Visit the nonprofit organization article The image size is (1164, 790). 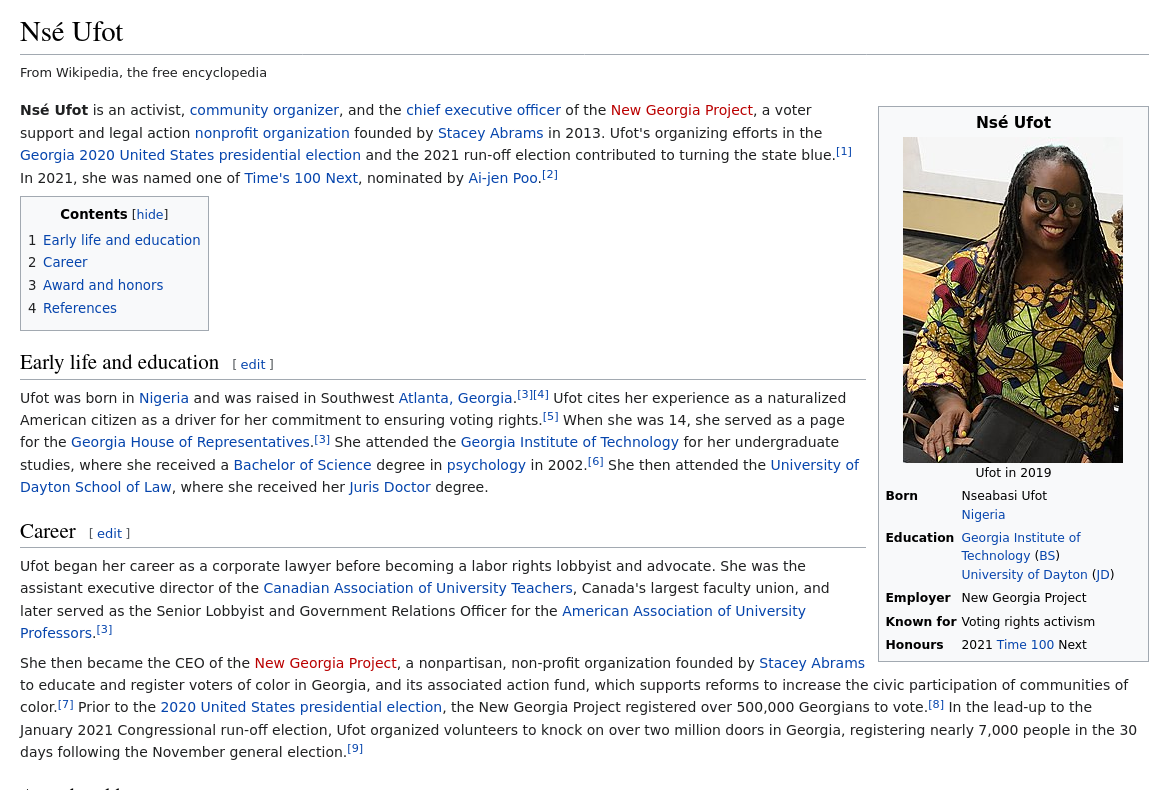[x=272, y=133]
